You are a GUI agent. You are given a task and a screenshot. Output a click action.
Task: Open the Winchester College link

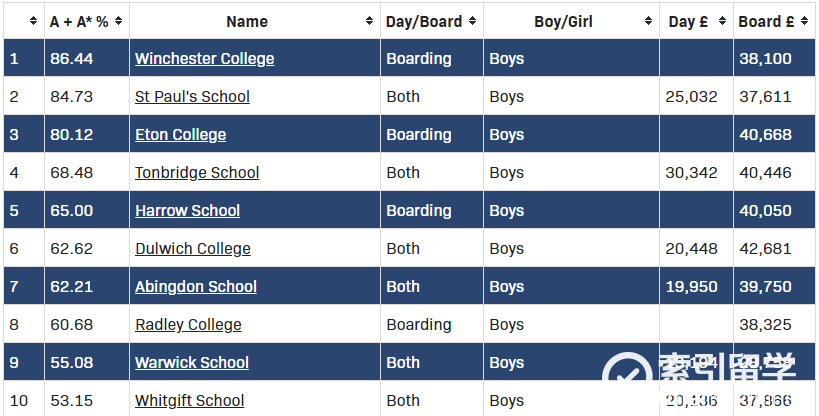click(x=205, y=59)
